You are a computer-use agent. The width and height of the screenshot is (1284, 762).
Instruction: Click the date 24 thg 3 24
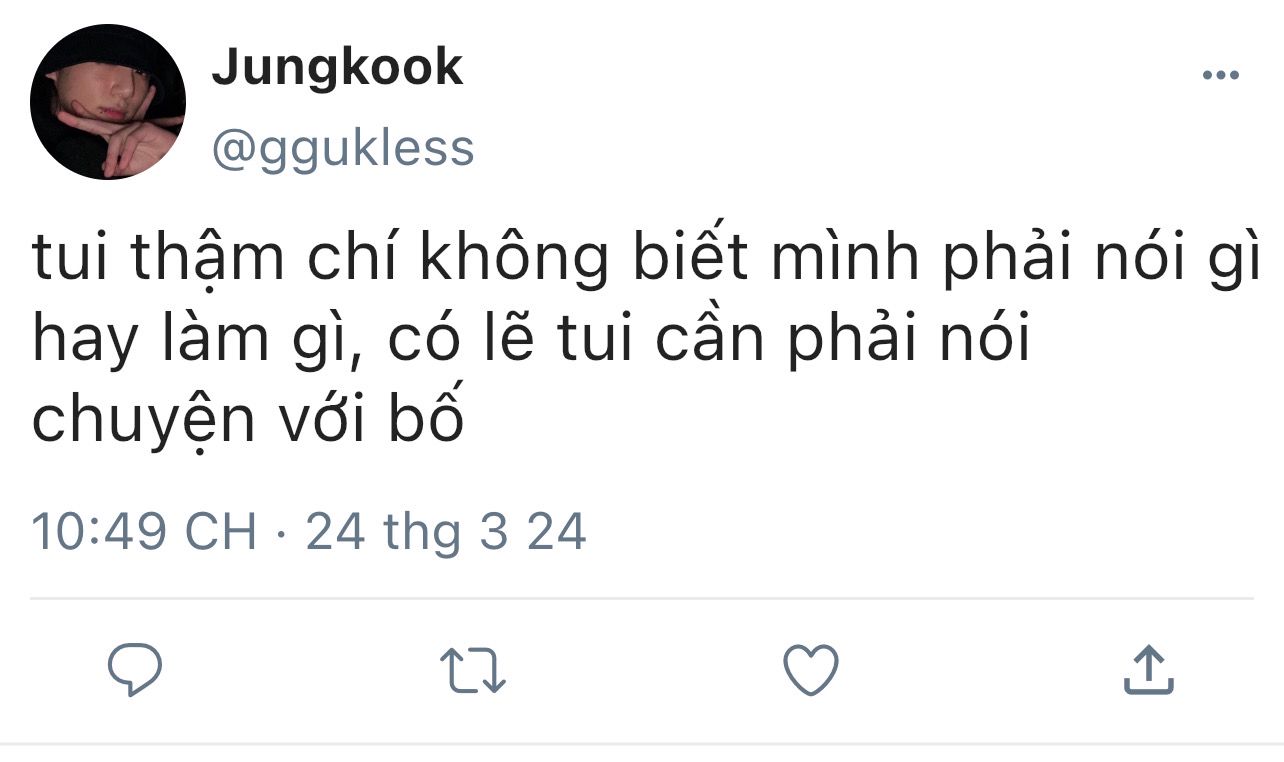pyautogui.click(x=446, y=531)
